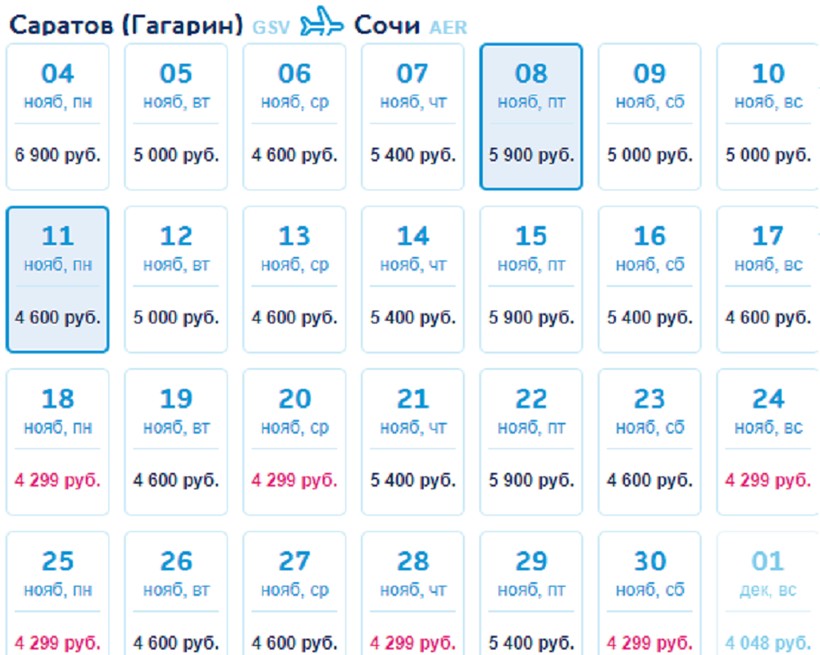Select November 18 with 4 299 rub. fare
Viewport: 820px width, 655px height.
[x=58, y=442]
